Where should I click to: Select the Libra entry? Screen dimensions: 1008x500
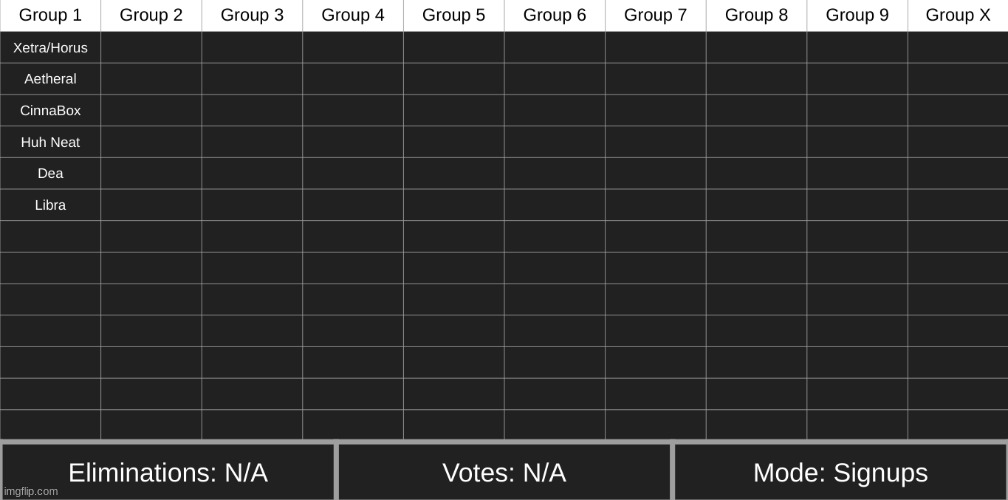click(50, 205)
